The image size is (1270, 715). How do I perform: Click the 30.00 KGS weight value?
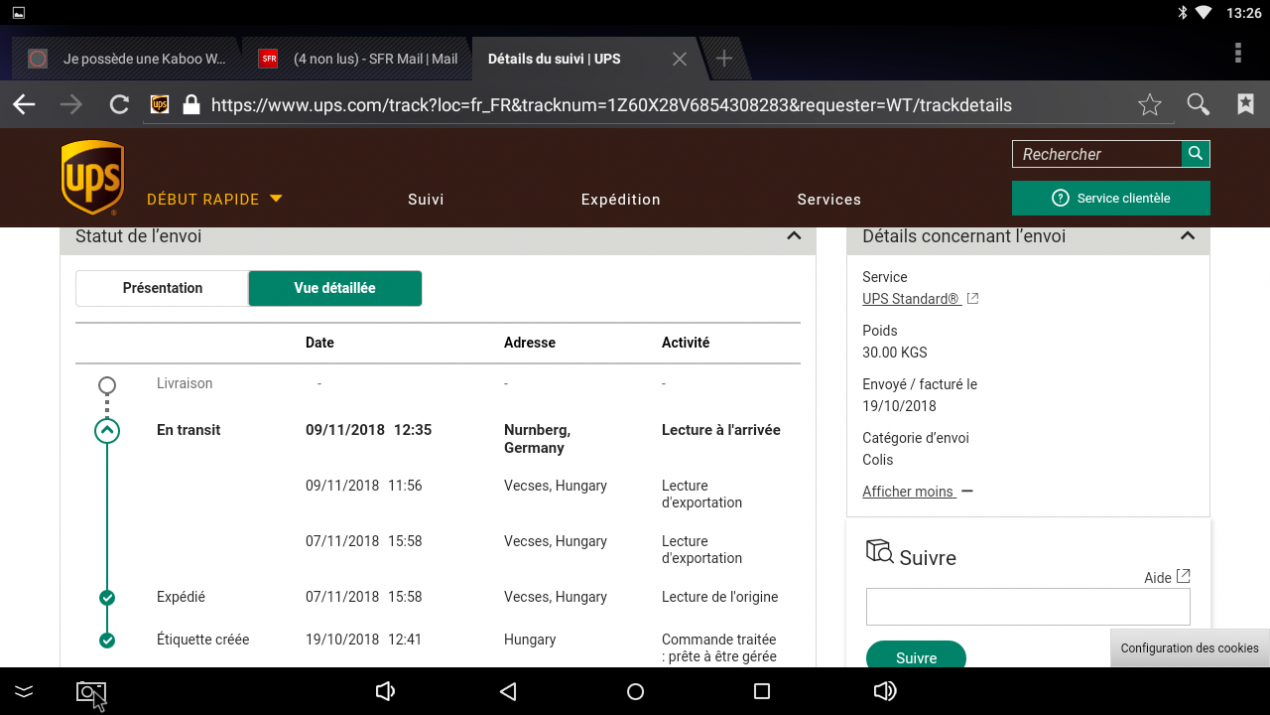pyautogui.click(x=895, y=353)
